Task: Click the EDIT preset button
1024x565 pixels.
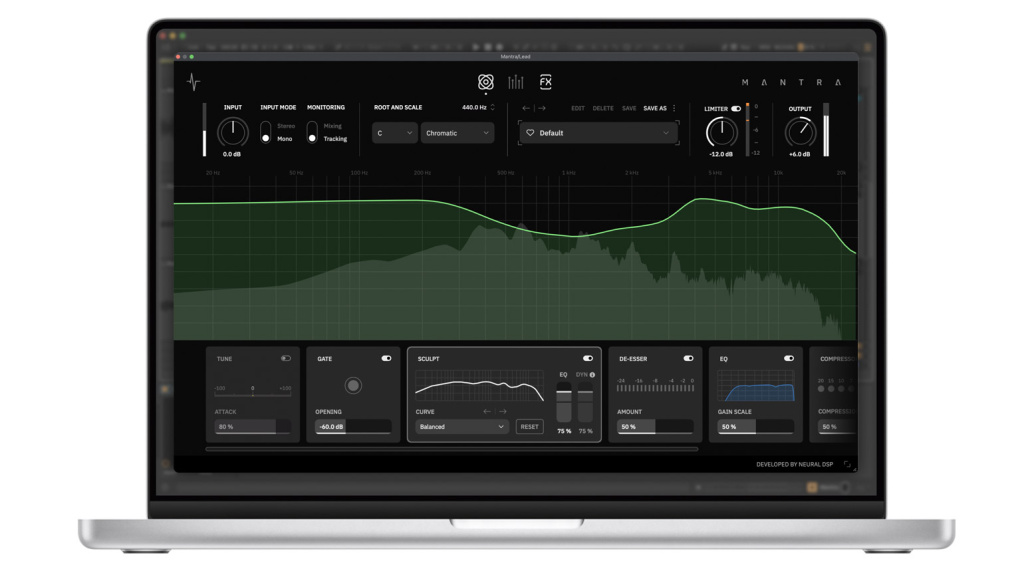Action: [578, 108]
